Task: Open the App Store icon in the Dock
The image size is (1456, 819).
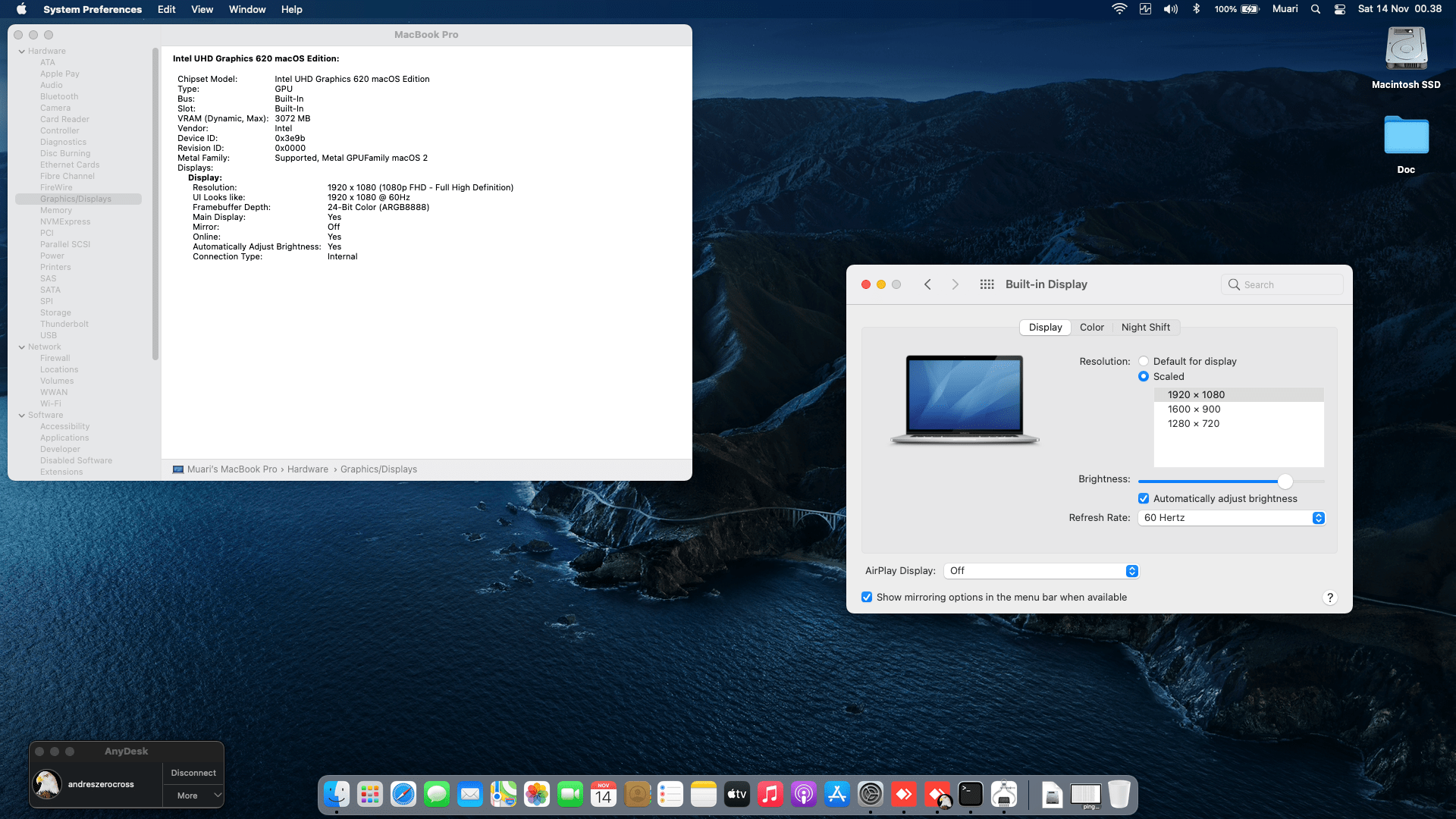Action: pyautogui.click(x=837, y=795)
